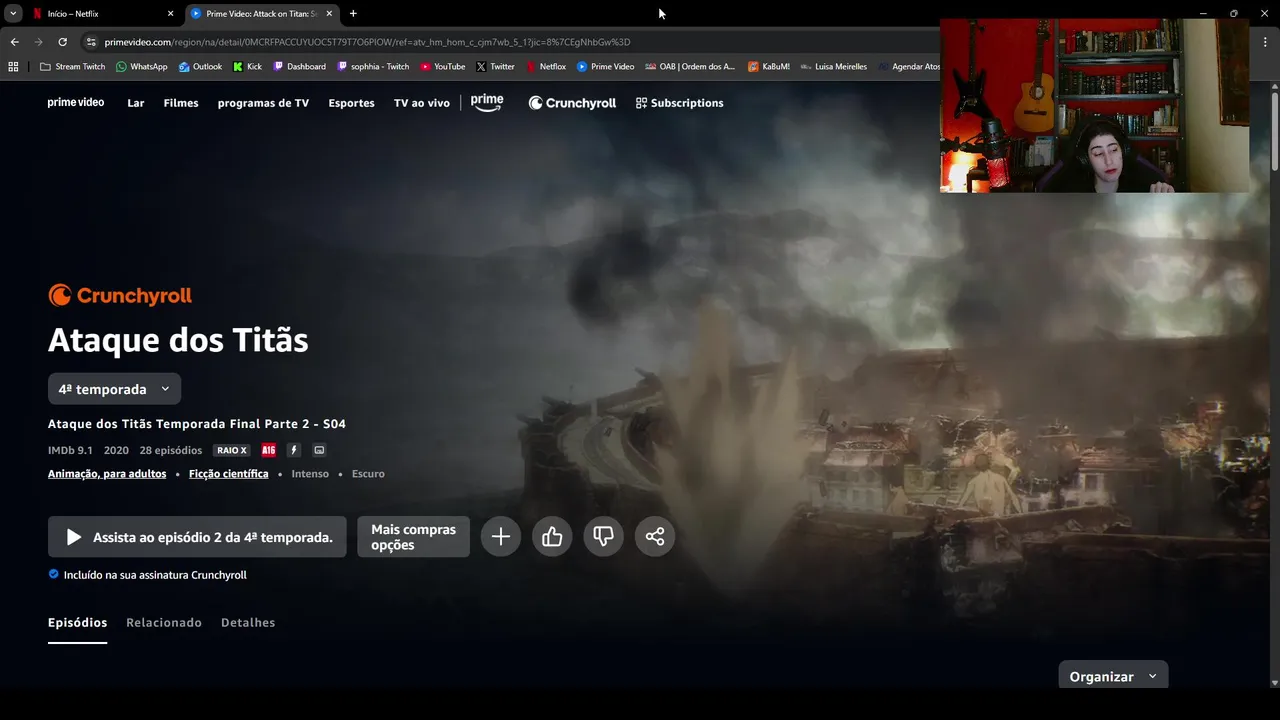The height and width of the screenshot is (720, 1280).
Task: Open Agendar Atos bookmark
Action: coord(908,67)
